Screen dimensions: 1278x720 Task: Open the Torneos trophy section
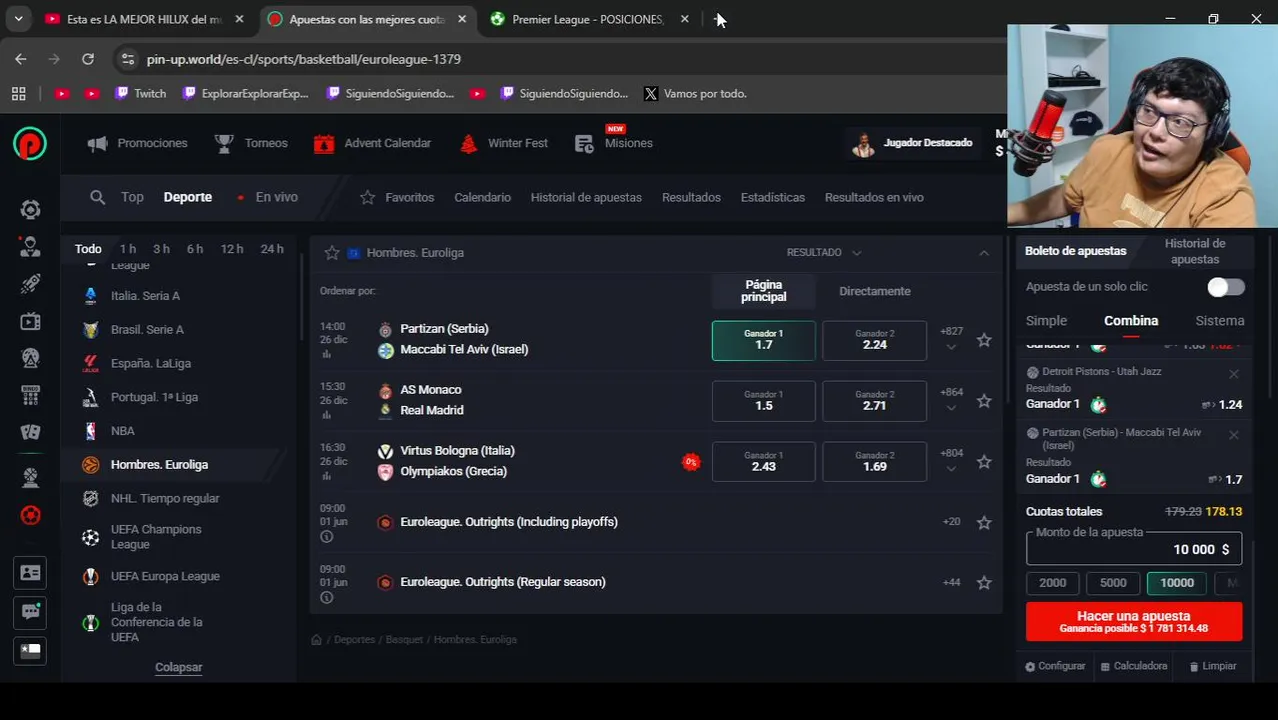[251, 143]
